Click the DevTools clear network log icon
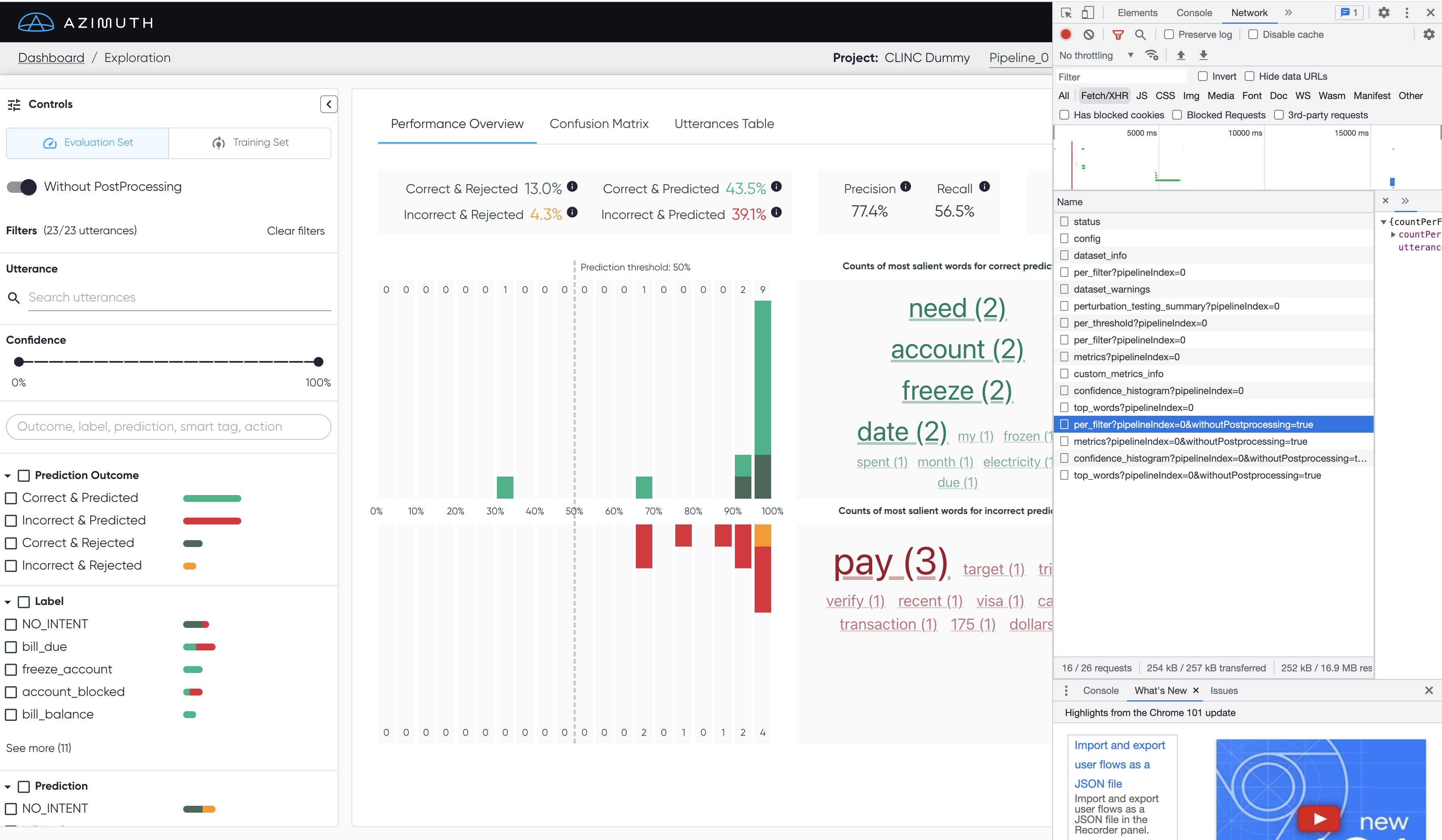The width and height of the screenshot is (1442, 840). pyautogui.click(x=1088, y=34)
